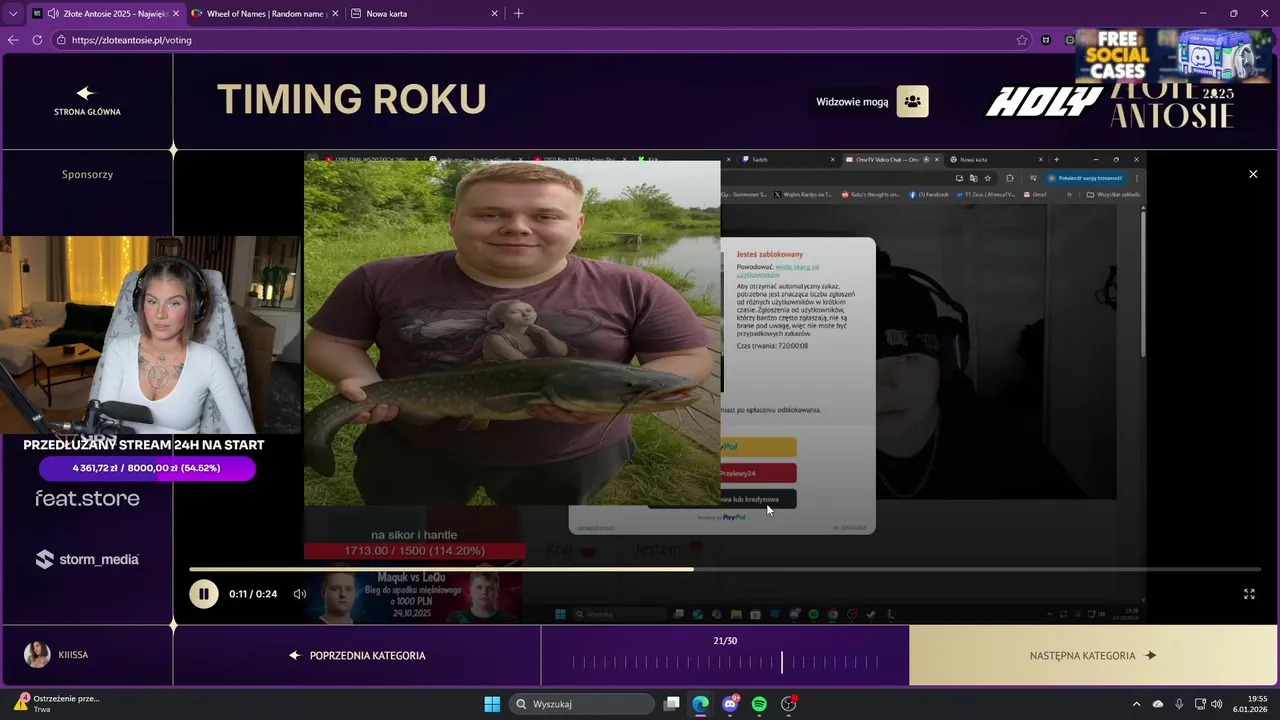Open the OneDrive cloud tray icon
Image resolution: width=1280 pixels, height=720 pixels.
click(x=1158, y=704)
